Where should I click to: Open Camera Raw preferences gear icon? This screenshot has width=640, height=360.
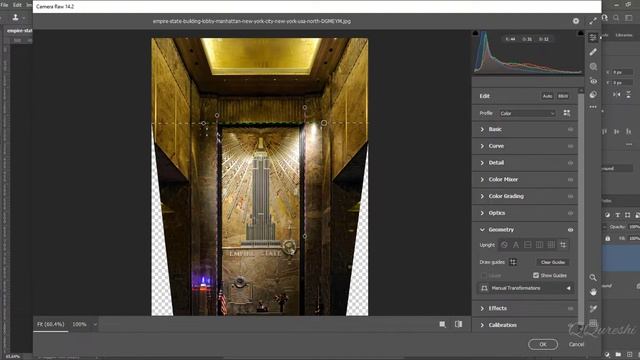pyautogui.click(x=576, y=21)
